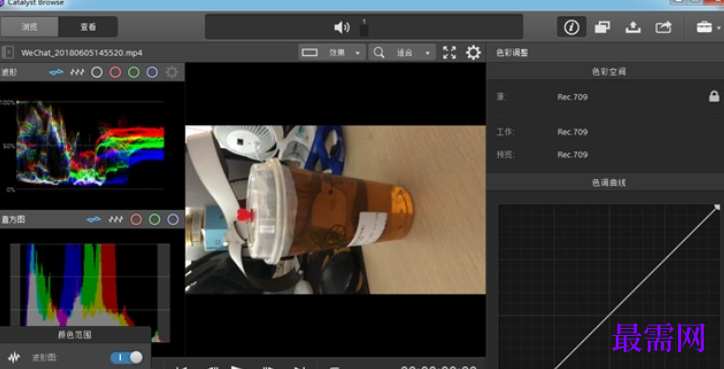Viewport: 724px width, 369px height.
Task: Turn off the 波形图 switch
Action: 127,357
